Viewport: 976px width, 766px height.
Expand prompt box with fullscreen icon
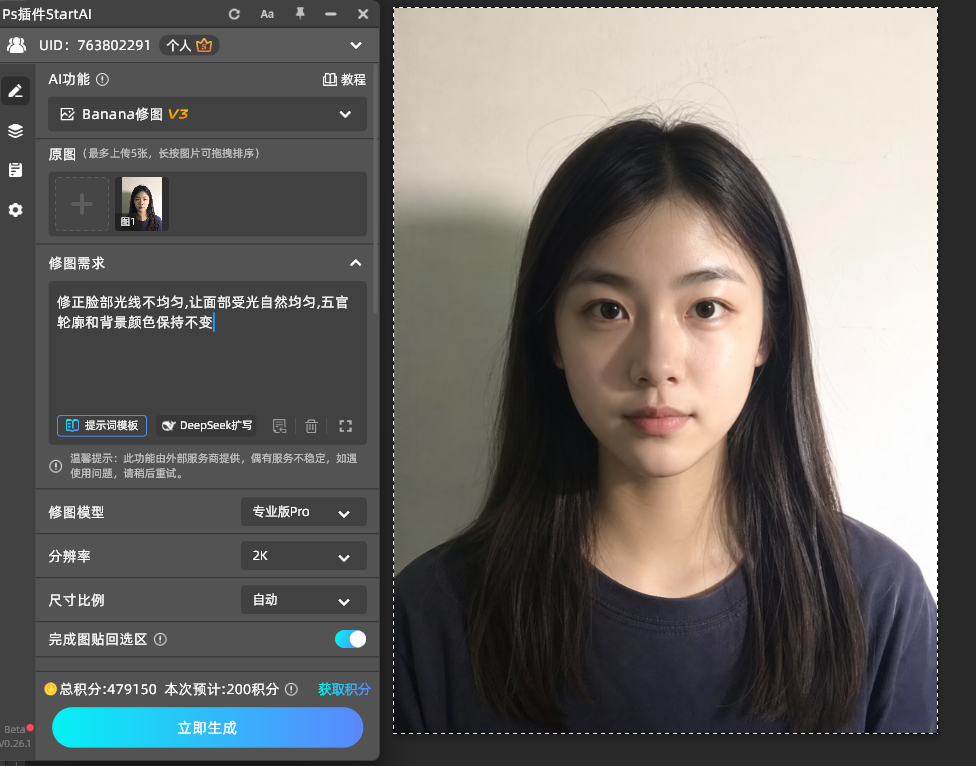coord(345,426)
